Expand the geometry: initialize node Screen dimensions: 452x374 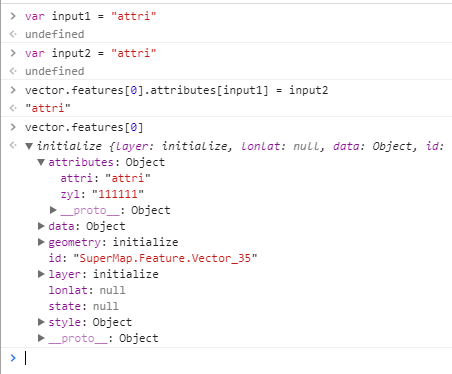tap(41, 242)
